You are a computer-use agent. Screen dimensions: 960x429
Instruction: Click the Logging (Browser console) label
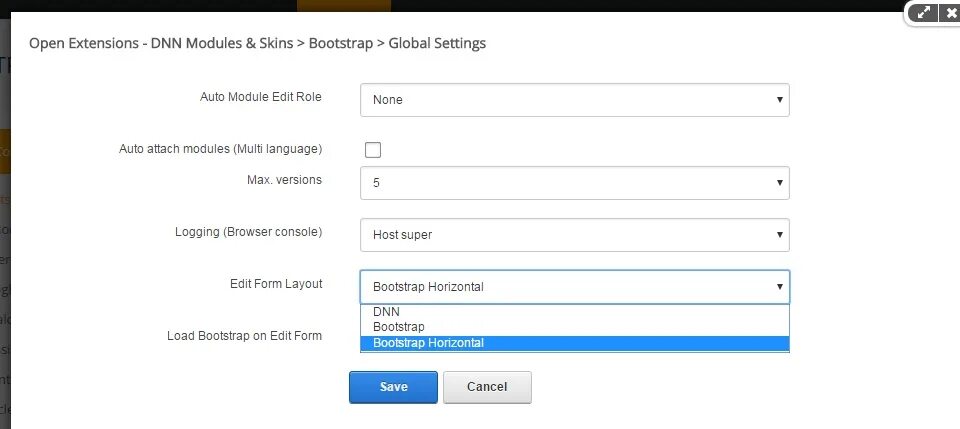coord(249,232)
